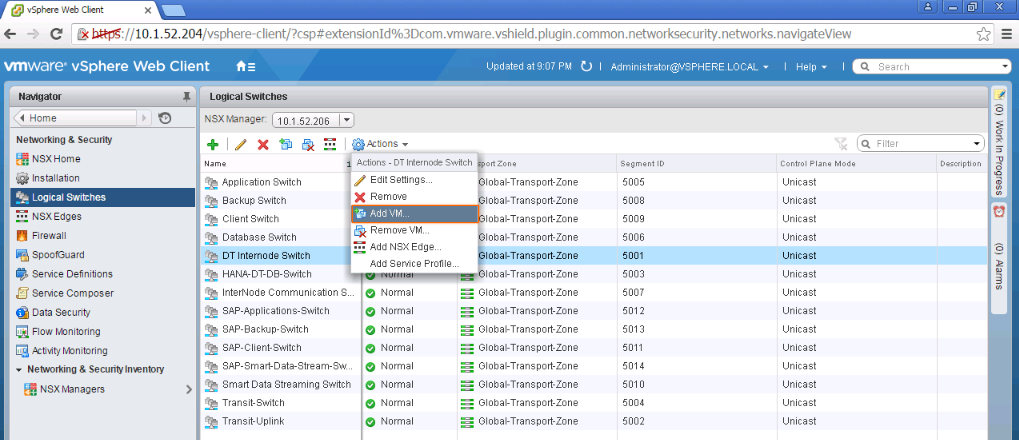1019x440 pixels.
Task: Choose Add VM in the actions menu
Action: [x=414, y=214]
